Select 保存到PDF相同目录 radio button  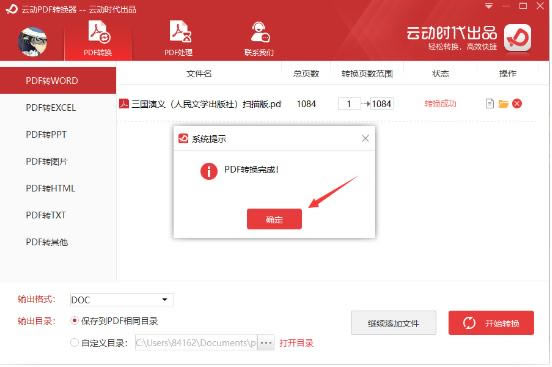click(74, 321)
